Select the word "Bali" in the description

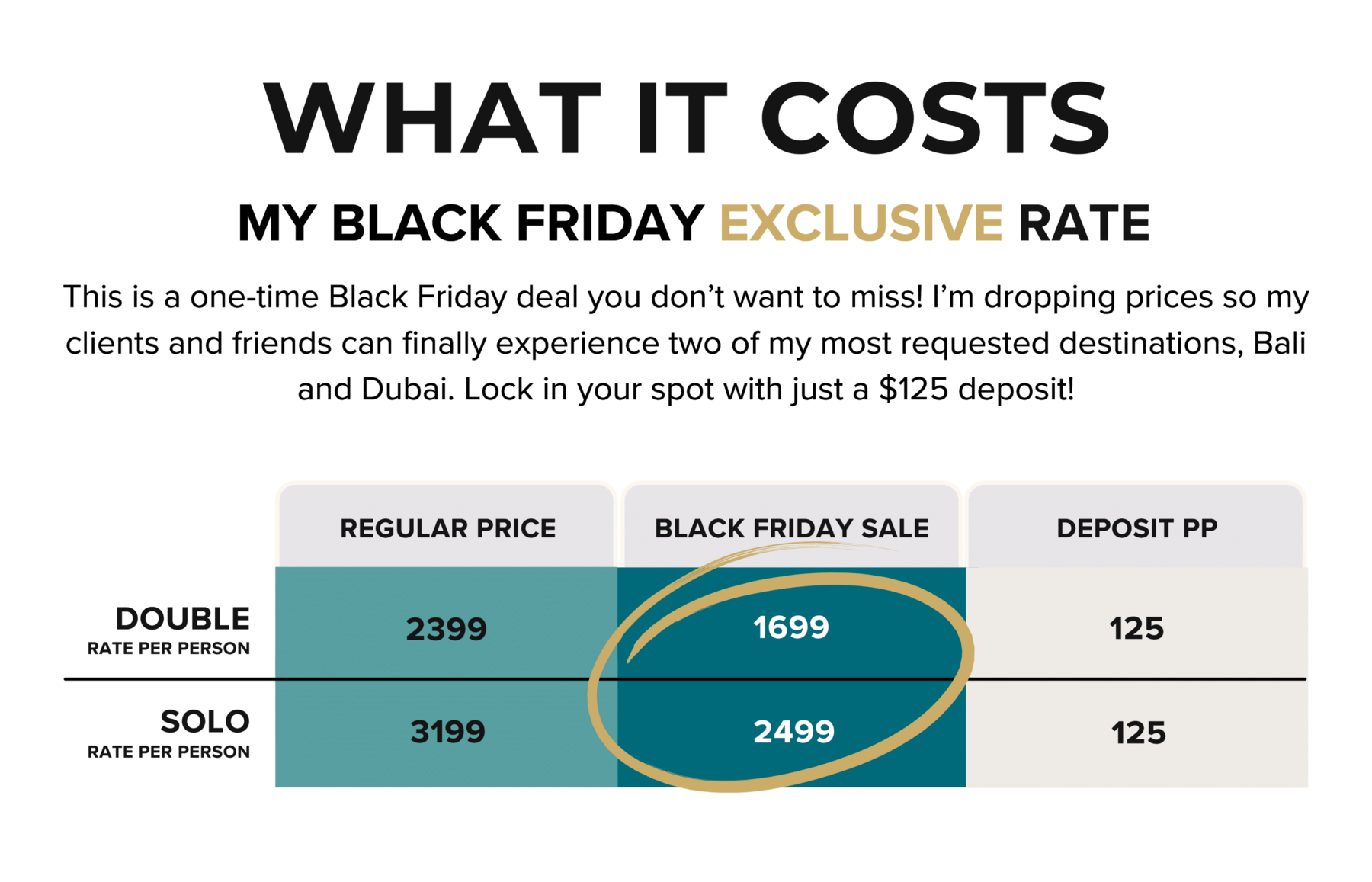point(1280,343)
